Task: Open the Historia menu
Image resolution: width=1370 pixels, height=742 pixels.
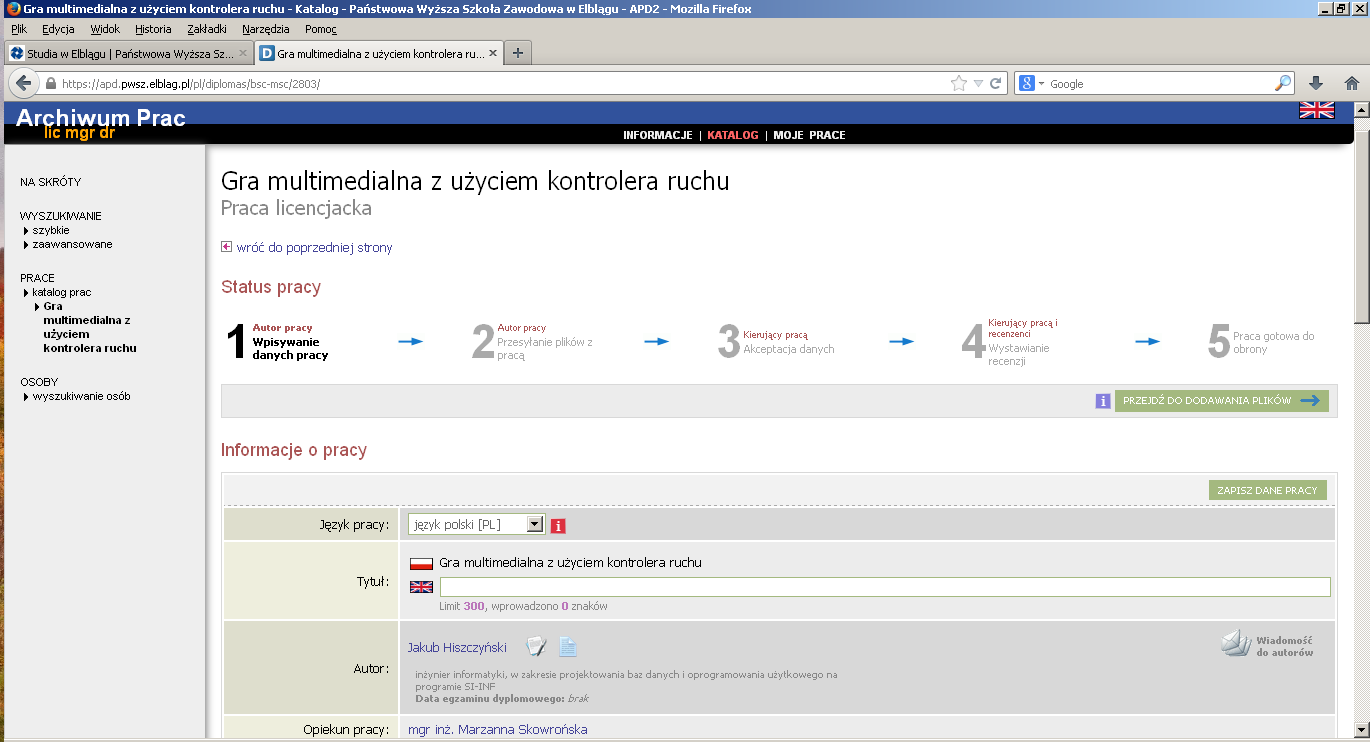Action: [x=153, y=29]
